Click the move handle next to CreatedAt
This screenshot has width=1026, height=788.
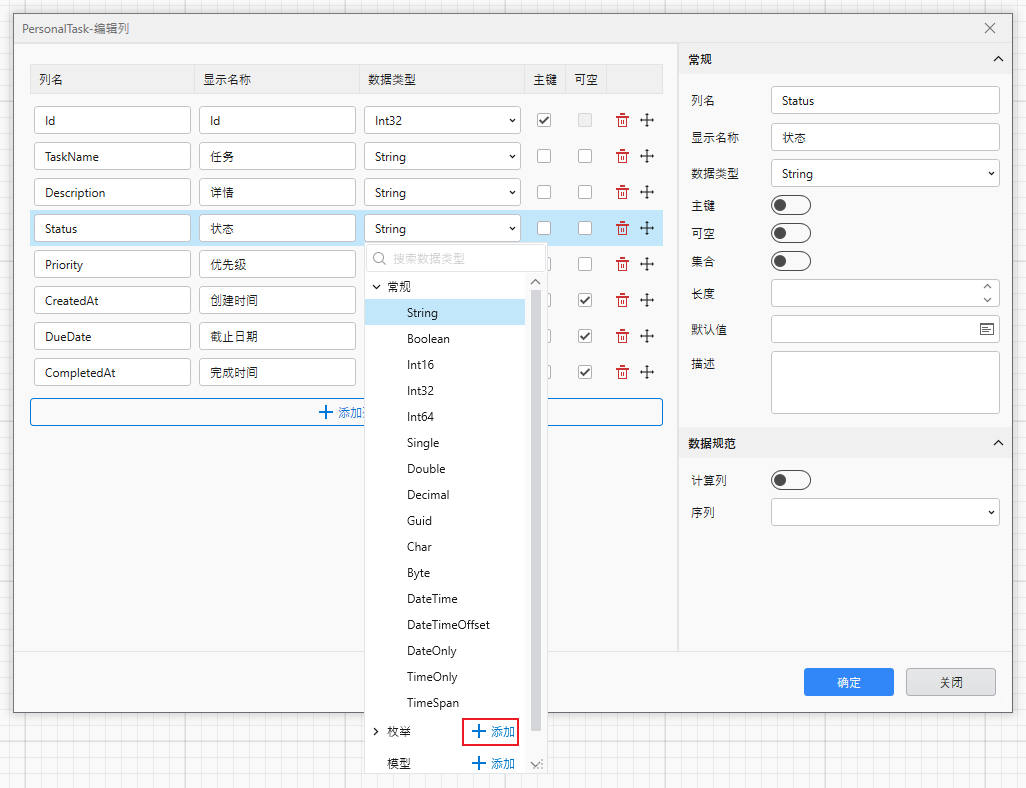647,300
